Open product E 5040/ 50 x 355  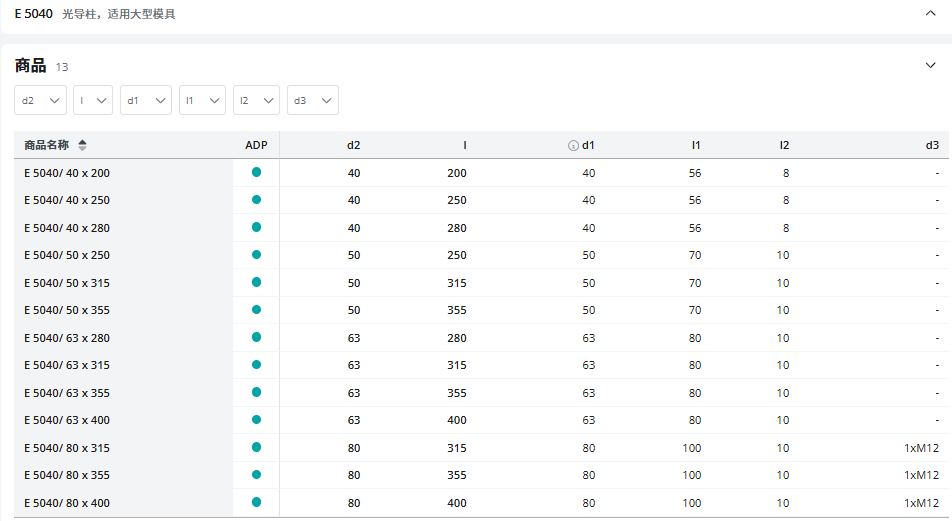[67, 310]
